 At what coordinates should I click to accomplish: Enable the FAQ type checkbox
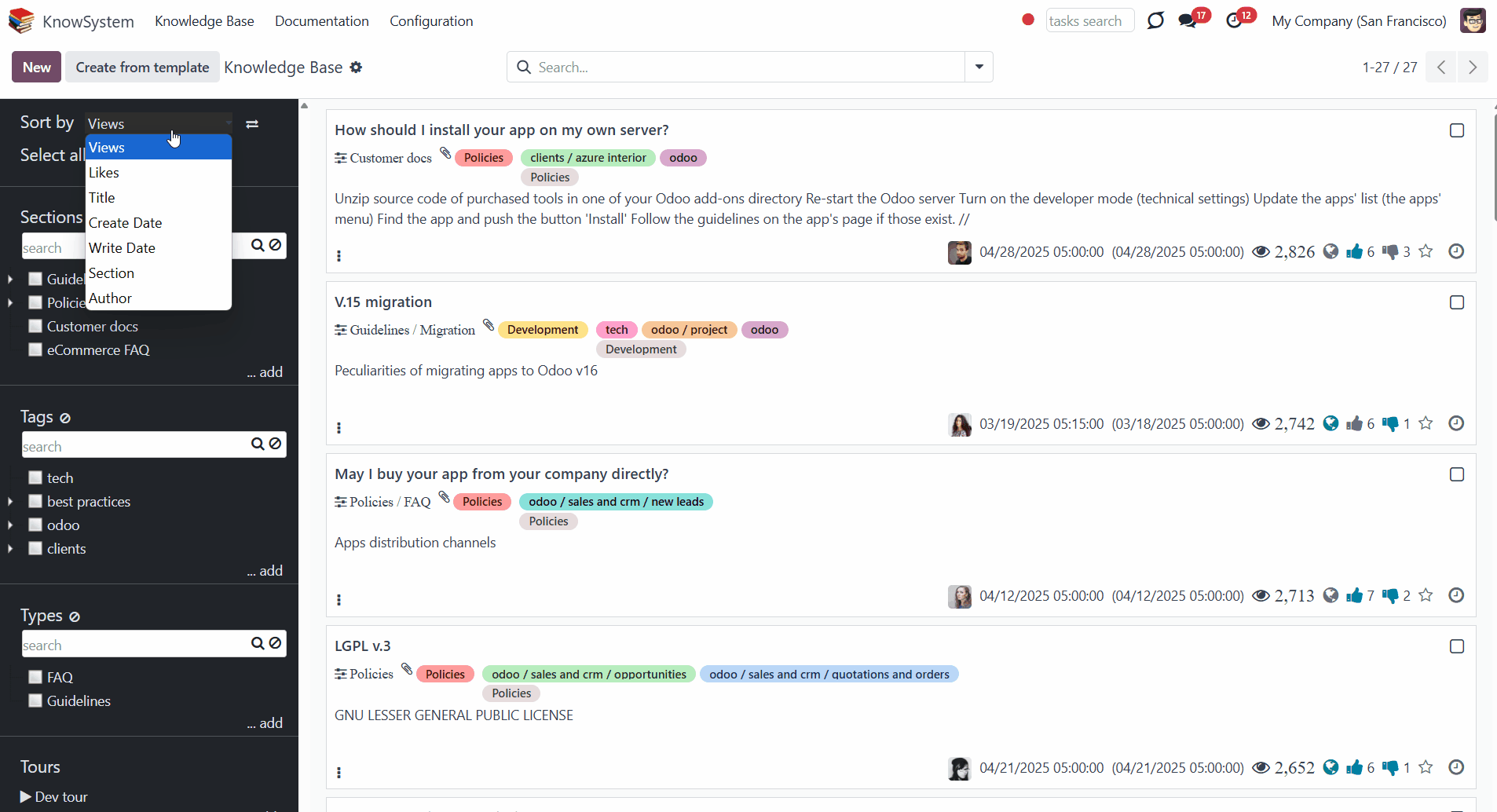point(35,677)
